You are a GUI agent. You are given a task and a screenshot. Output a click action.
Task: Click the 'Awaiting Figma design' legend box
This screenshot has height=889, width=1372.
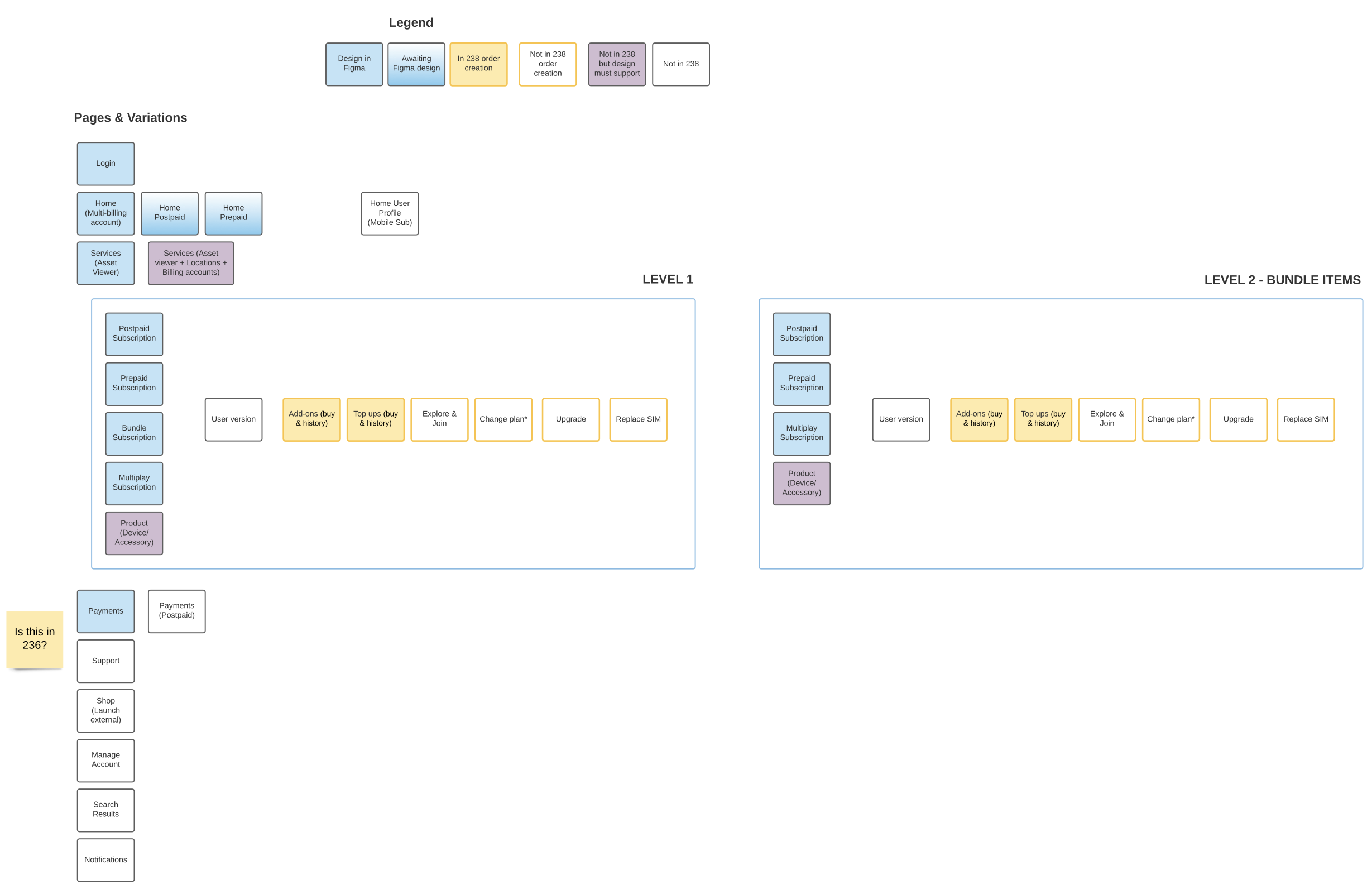point(416,64)
